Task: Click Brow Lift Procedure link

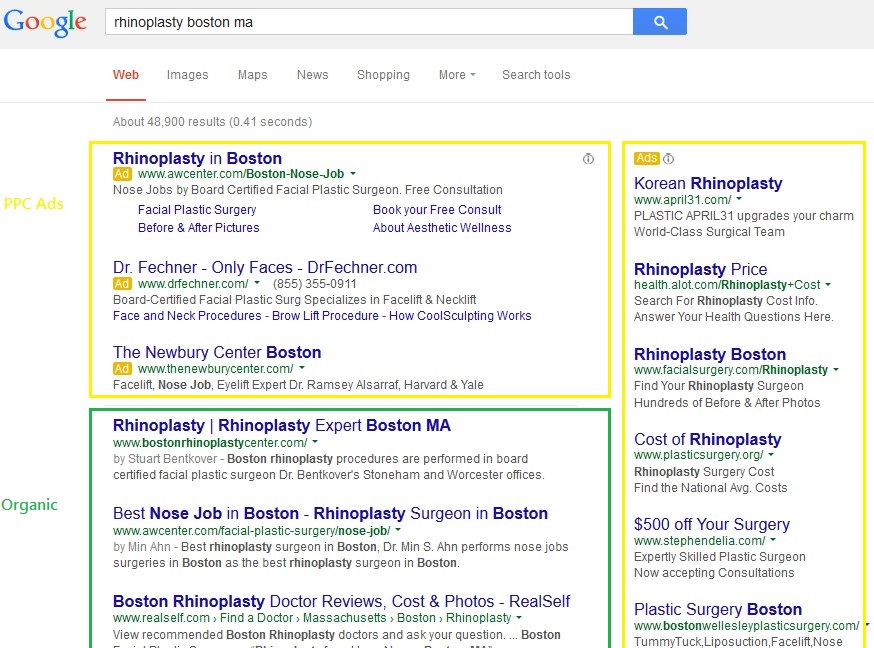Action: pos(326,316)
